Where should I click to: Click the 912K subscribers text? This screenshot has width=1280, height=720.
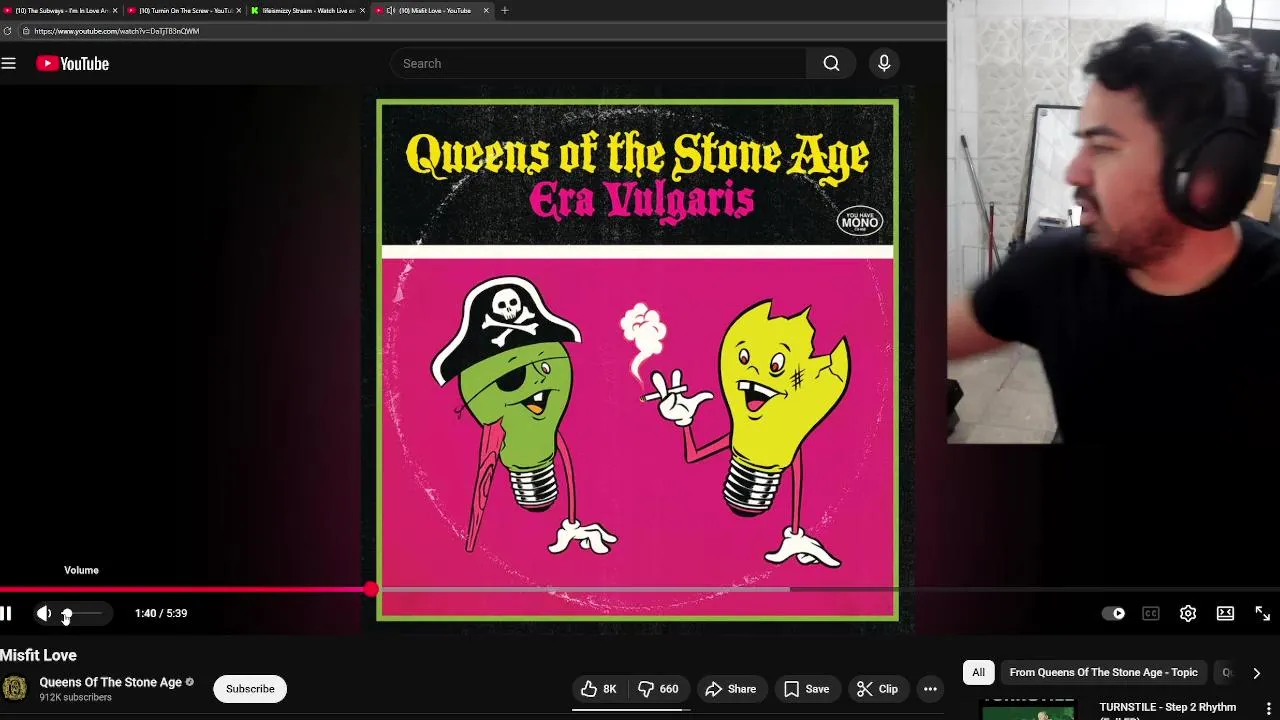coord(75,698)
